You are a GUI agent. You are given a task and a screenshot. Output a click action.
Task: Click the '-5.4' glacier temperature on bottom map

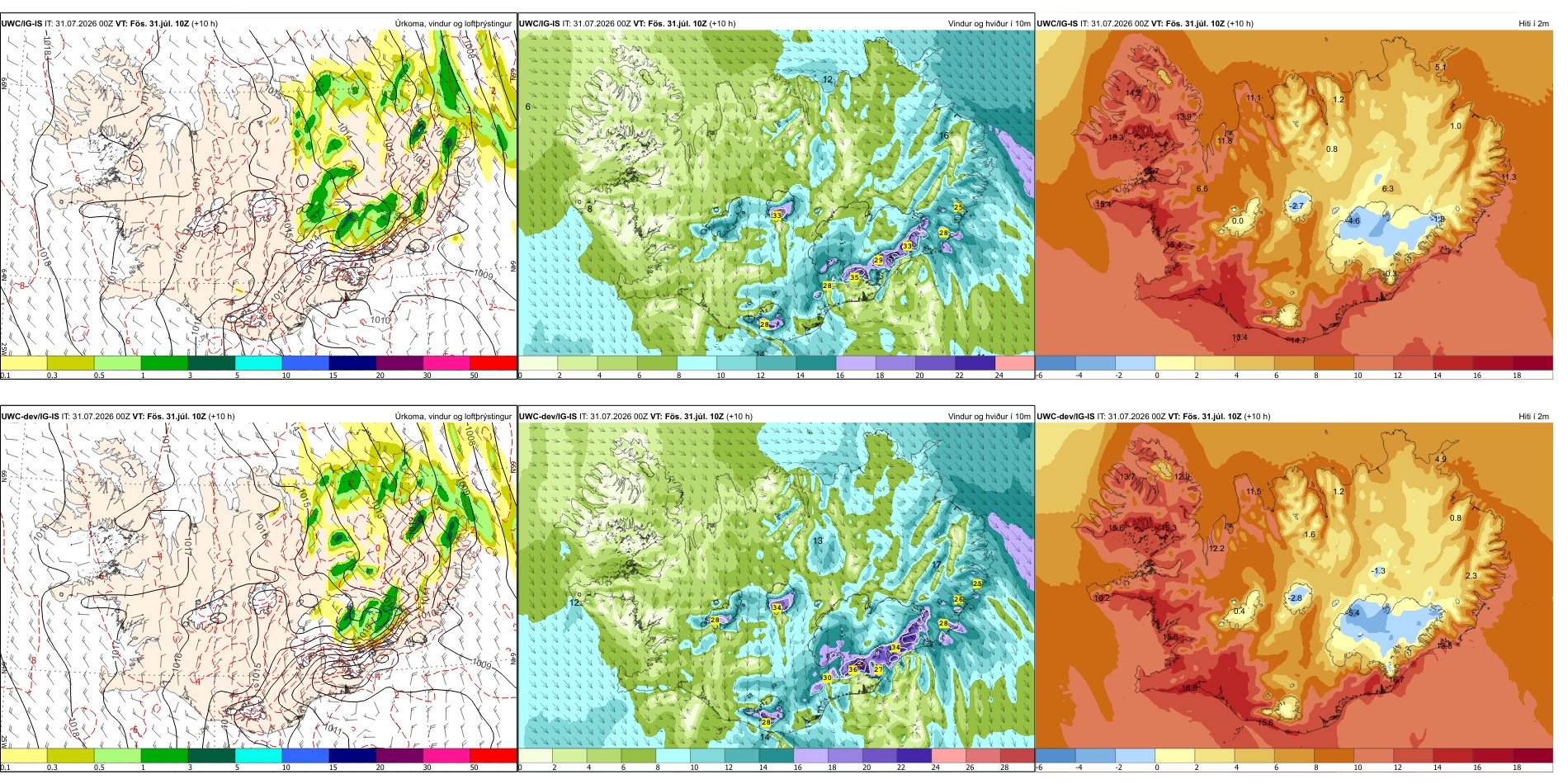[x=1353, y=612]
